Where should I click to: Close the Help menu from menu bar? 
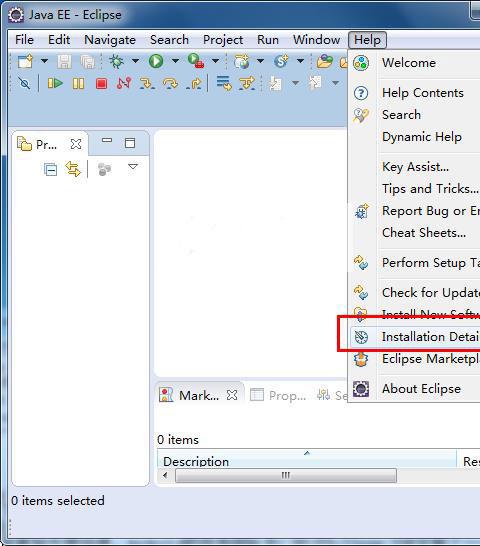367,40
